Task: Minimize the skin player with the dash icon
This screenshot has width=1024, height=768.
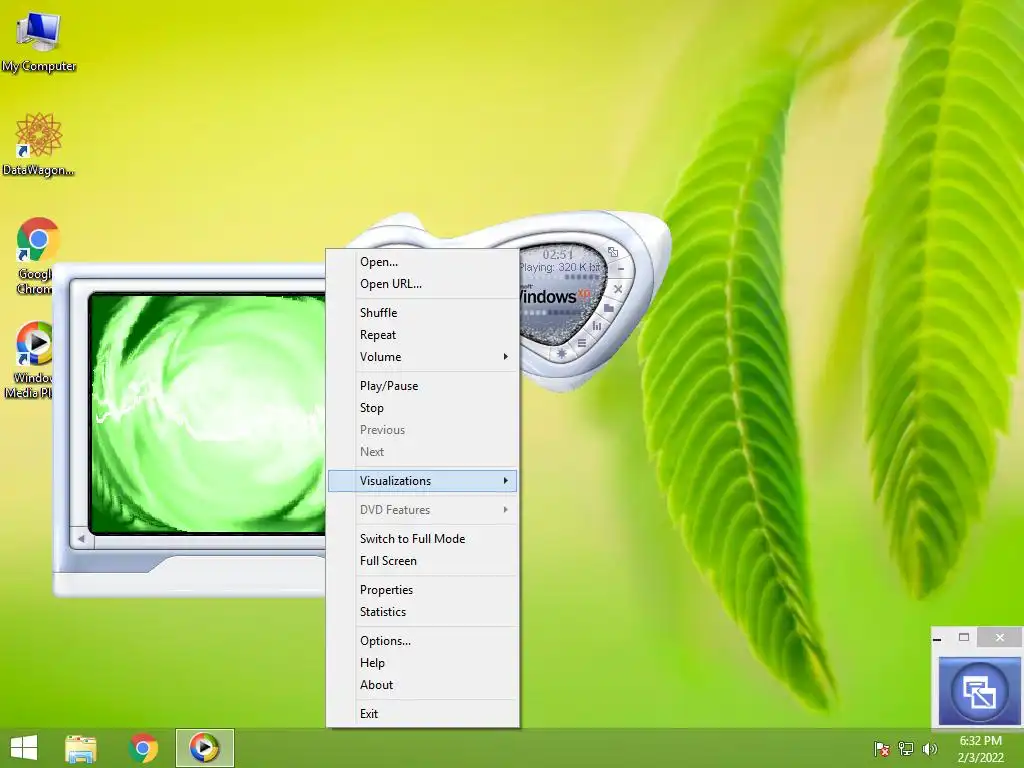Action: pos(621,268)
